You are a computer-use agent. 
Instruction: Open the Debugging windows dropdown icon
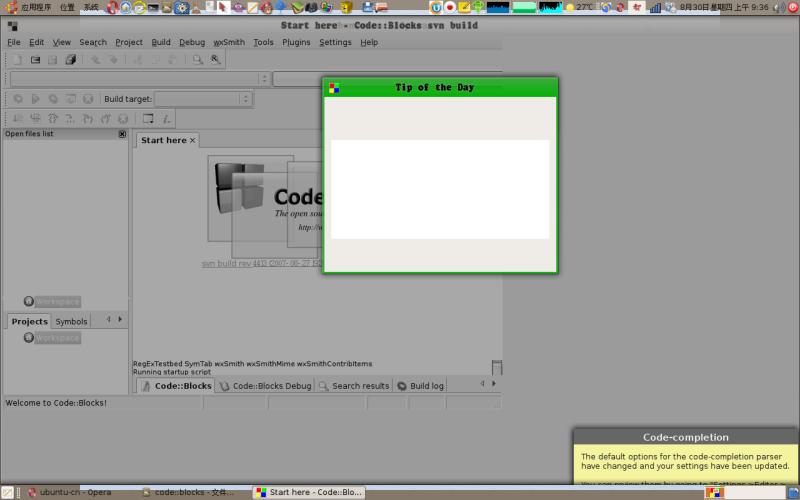(148, 118)
